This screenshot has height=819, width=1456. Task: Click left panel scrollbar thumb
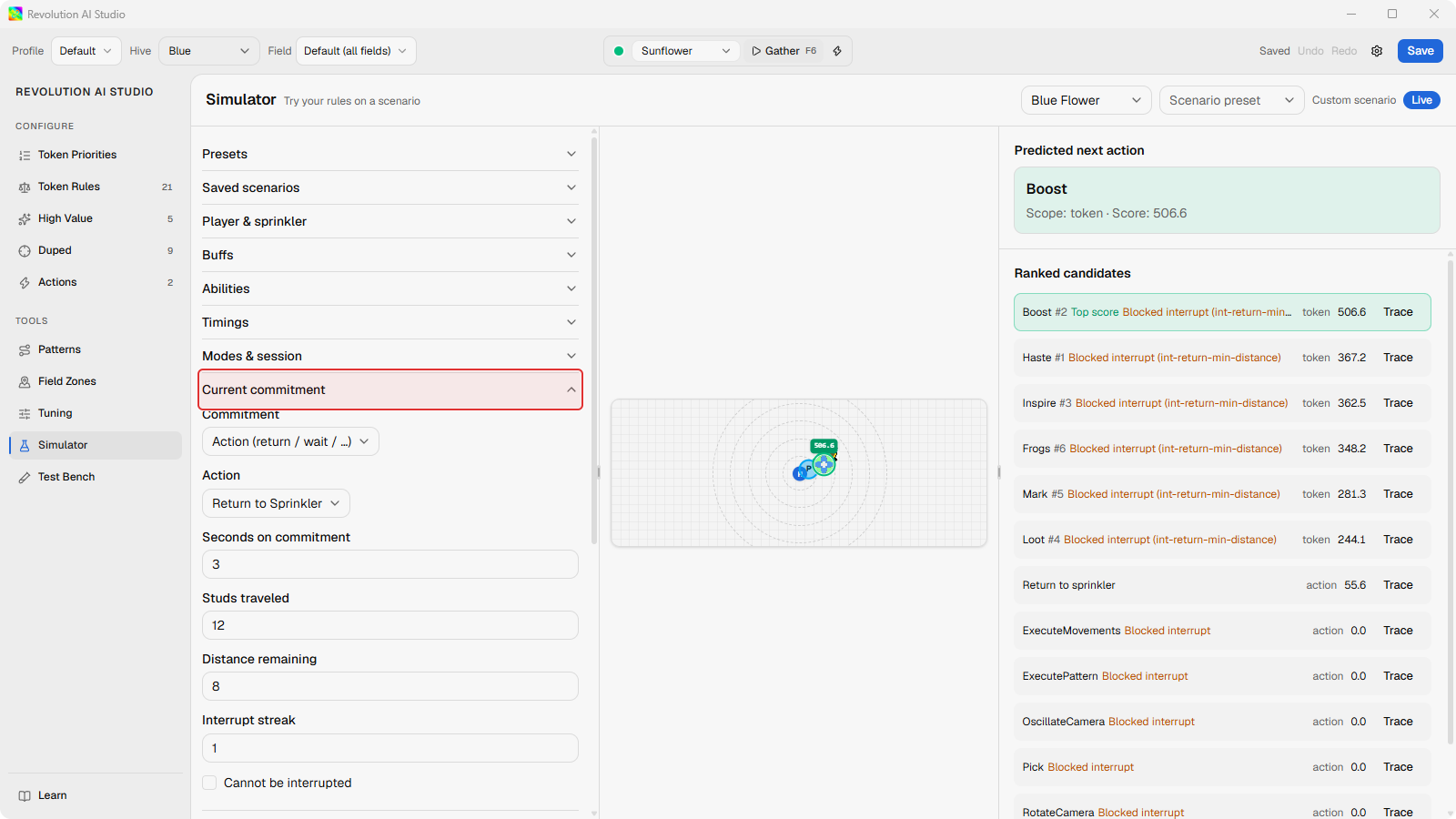[x=594, y=340]
